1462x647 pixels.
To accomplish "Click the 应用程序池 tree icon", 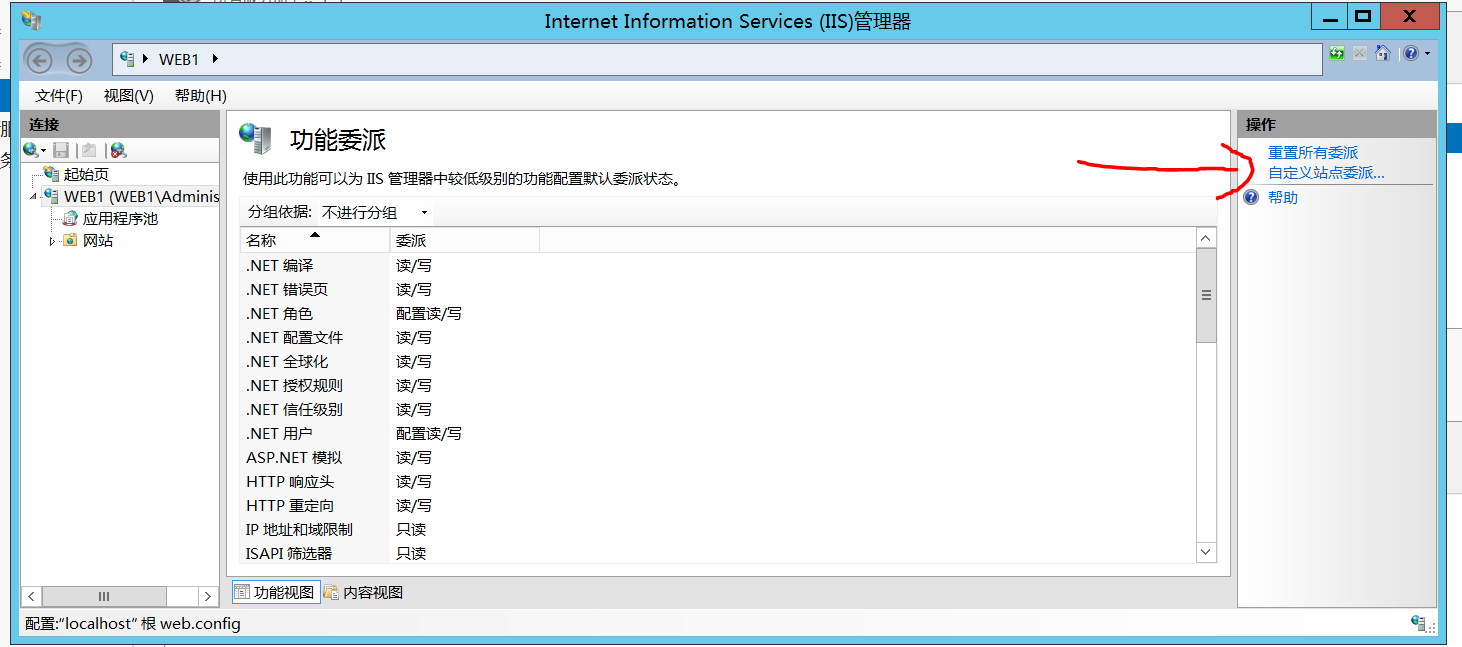I will tap(70, 218).
